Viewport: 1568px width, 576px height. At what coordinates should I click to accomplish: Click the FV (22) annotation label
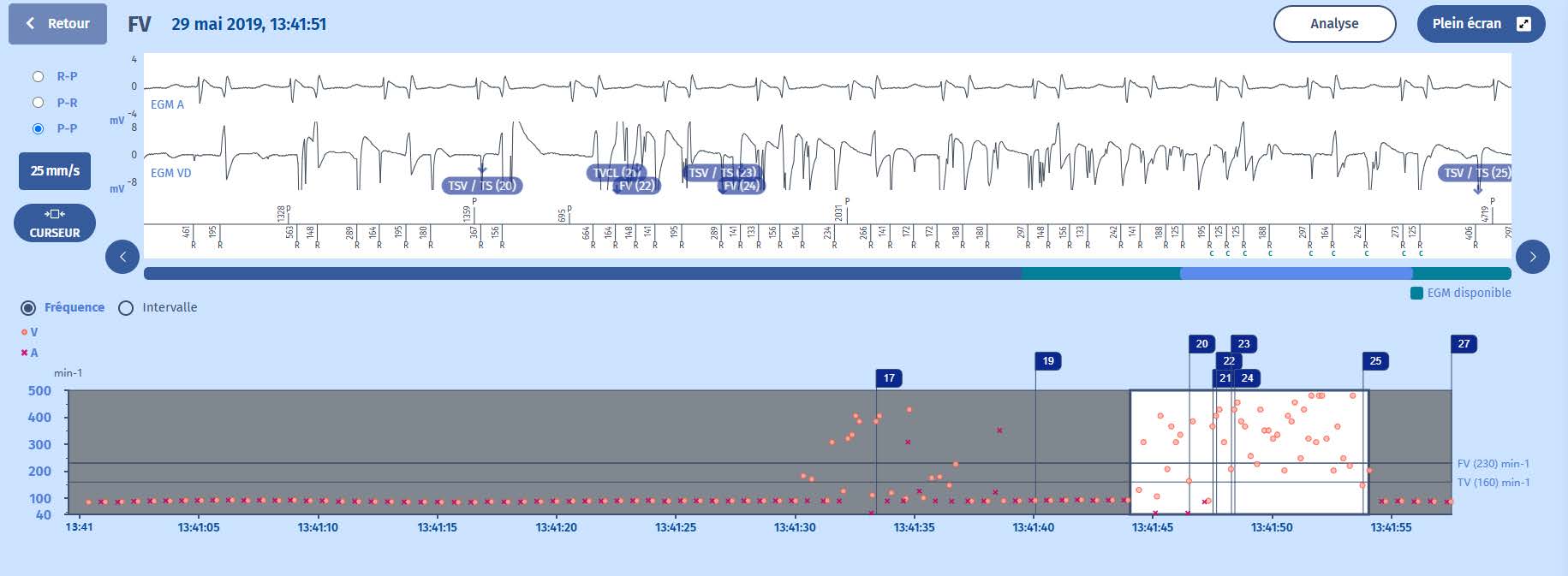638,186
